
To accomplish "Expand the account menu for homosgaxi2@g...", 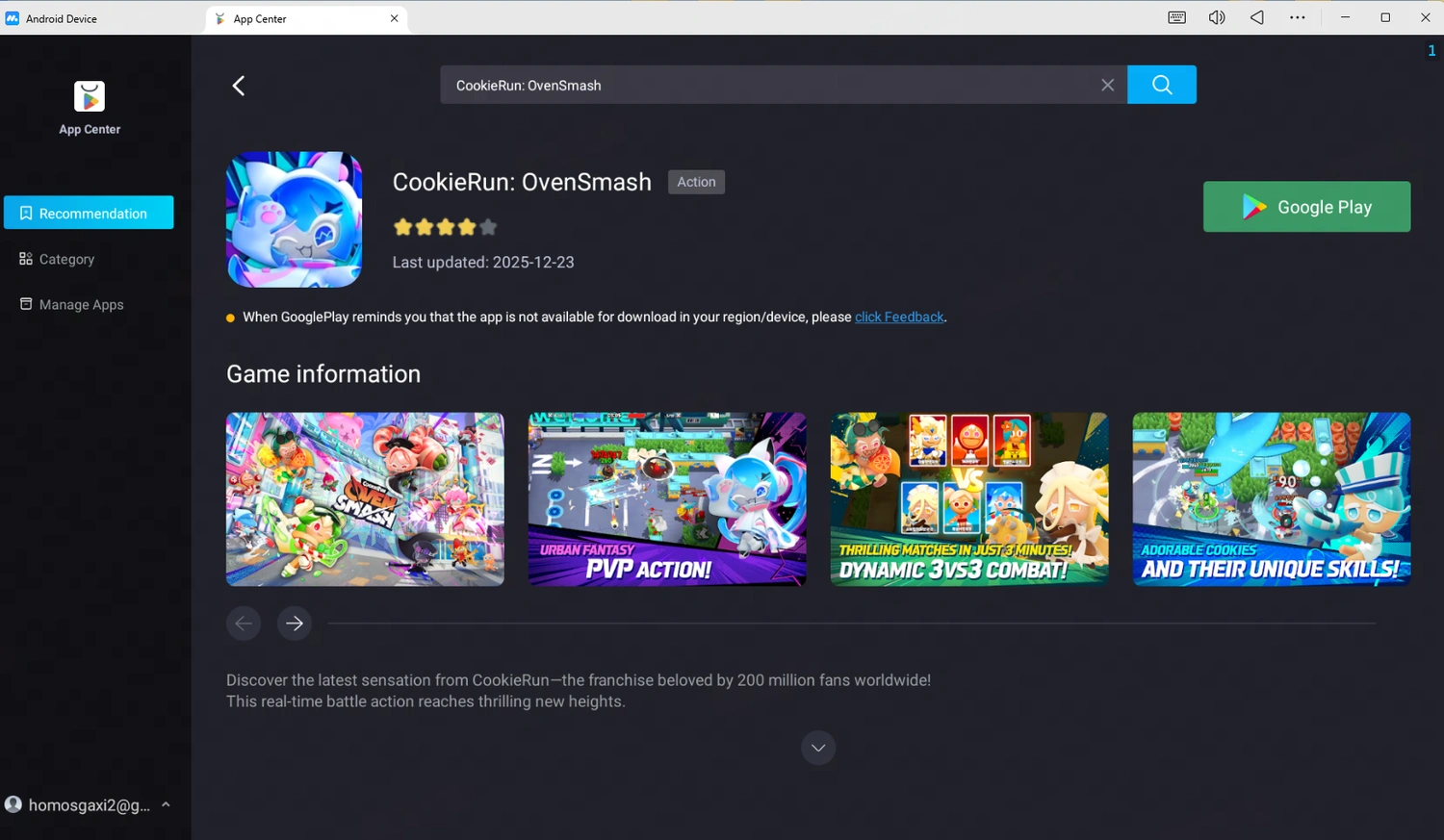I will pyautogui.click(x=166, y=804).
